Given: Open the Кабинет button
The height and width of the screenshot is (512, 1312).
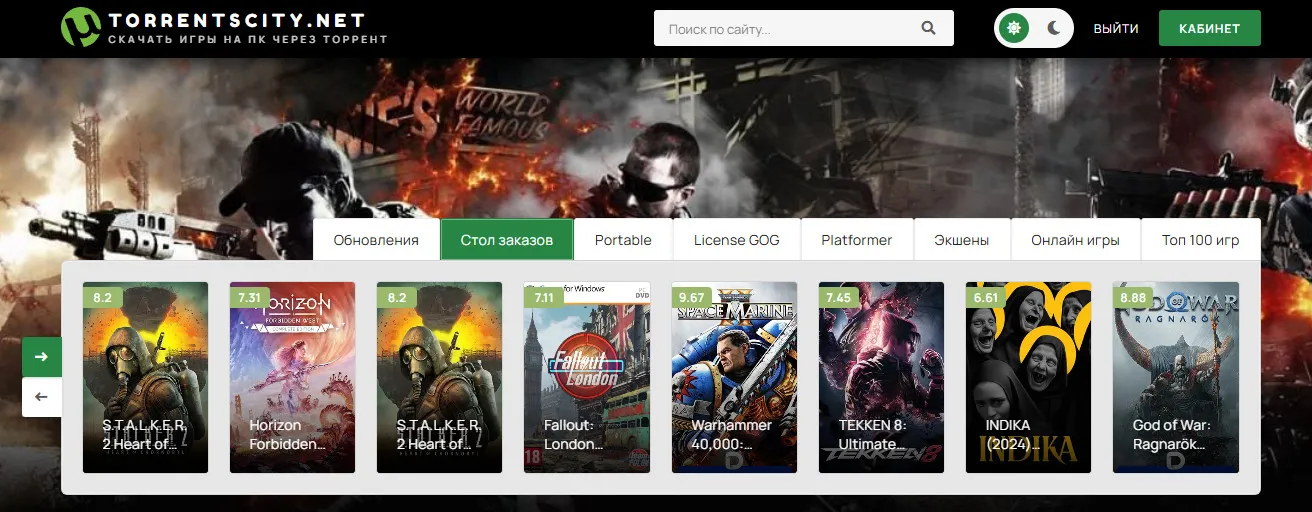Looking at the screenshot, I should tap(1210, 28).
